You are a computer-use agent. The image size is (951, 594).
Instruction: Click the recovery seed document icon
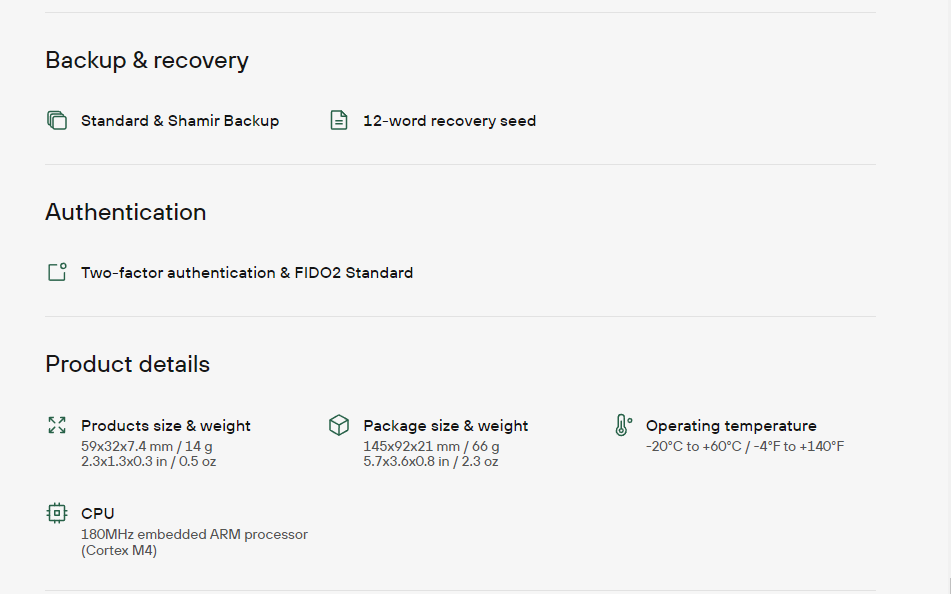339,120
